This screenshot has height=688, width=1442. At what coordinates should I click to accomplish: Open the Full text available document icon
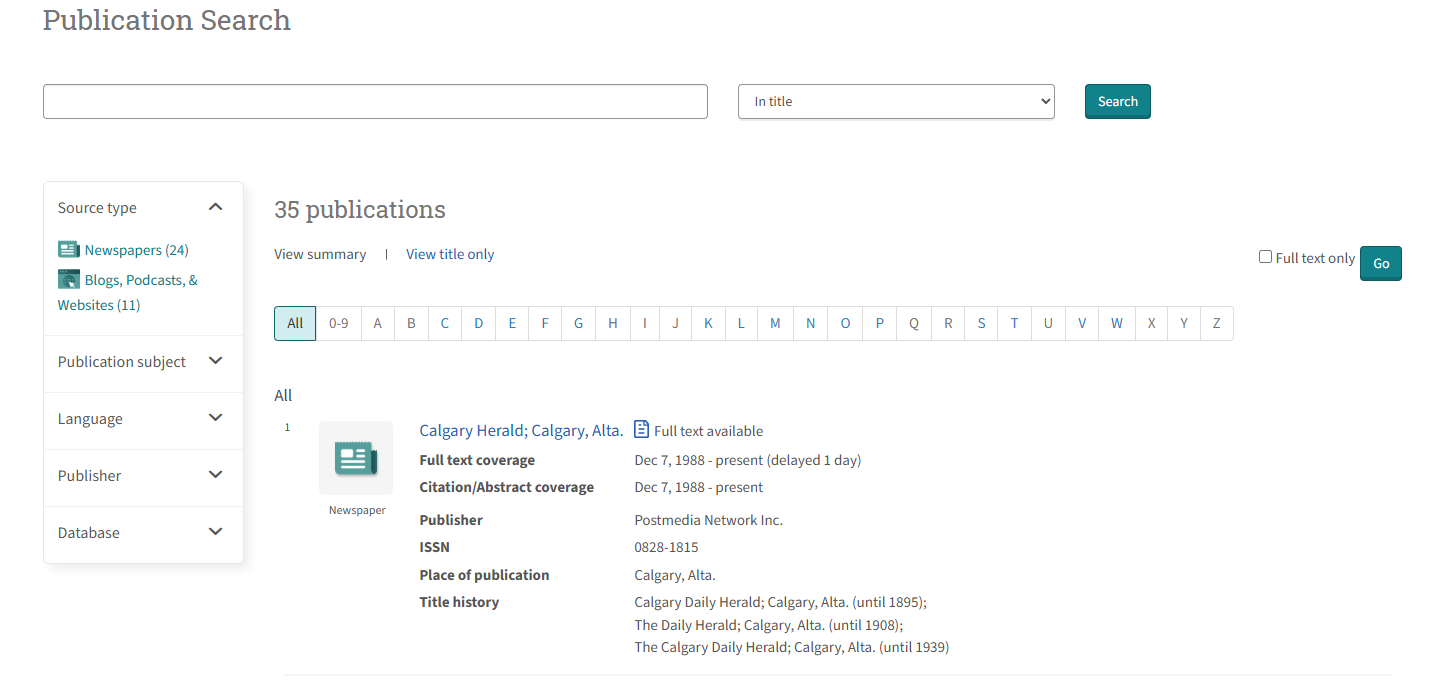(641, 430)
